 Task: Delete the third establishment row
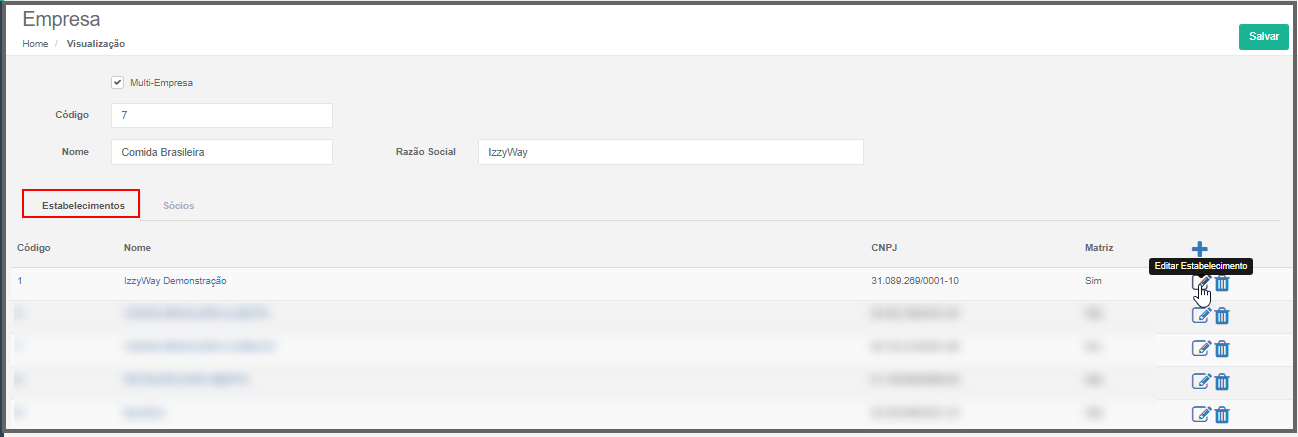pos(1222,348)
